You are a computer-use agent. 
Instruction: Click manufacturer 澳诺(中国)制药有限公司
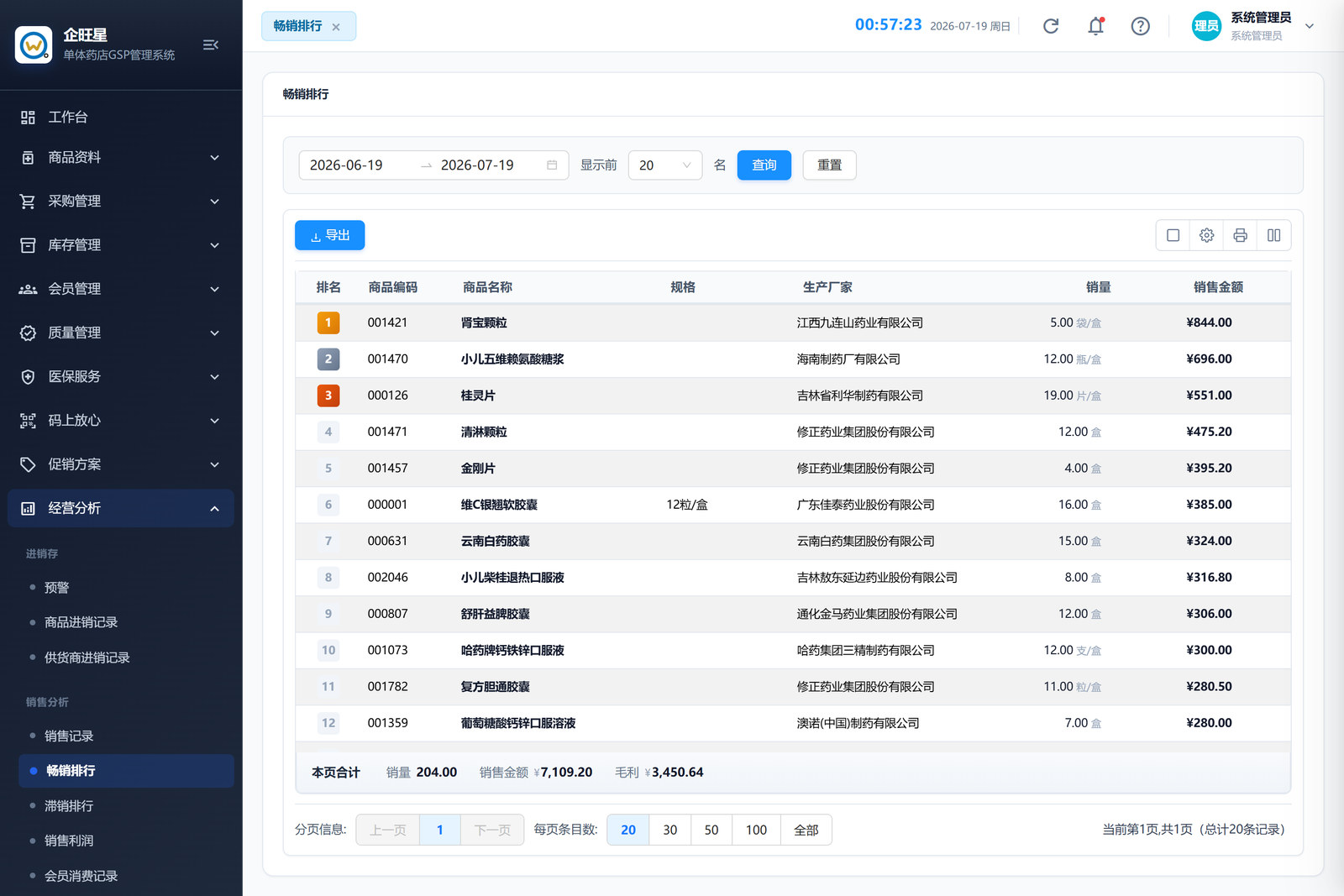point(858,723)
